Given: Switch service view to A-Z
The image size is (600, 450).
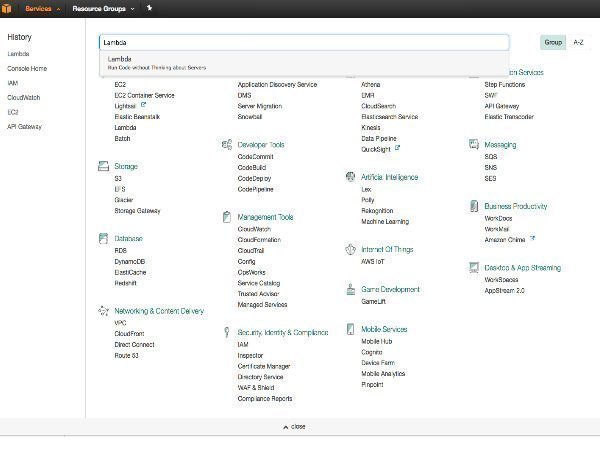Looking at the screenshot, I should click(578, 43).
